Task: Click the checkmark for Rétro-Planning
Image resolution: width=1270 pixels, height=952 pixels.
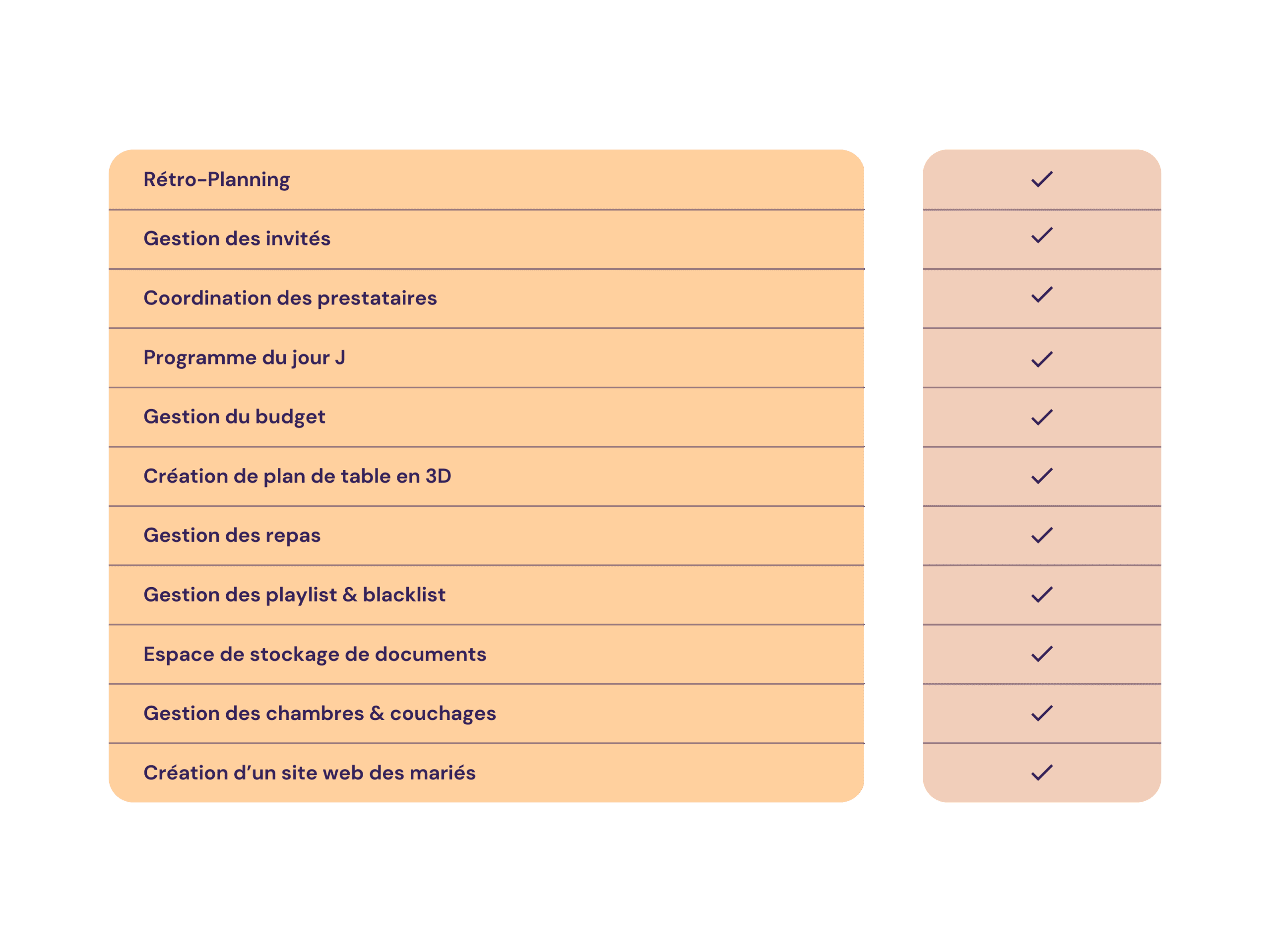Action: pyautogui.click(x=1041, y=179)
